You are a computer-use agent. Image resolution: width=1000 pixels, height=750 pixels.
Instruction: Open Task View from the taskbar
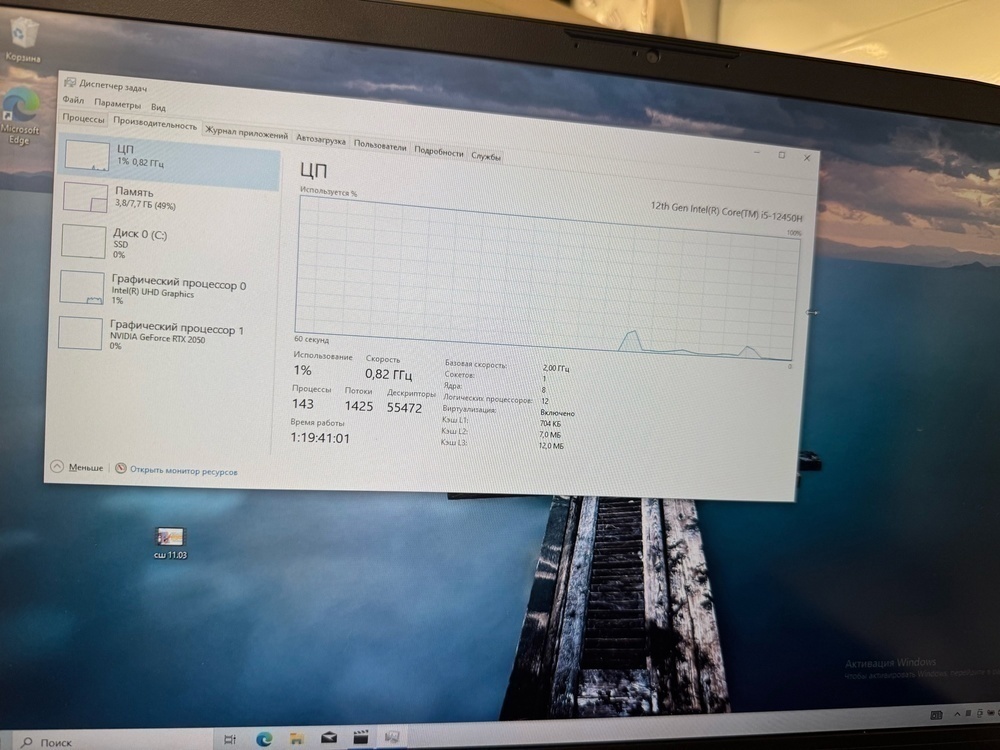click(230, 740)
